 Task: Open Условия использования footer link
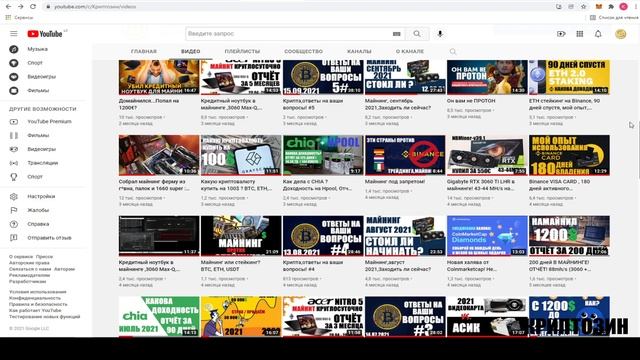pos(38,292)
